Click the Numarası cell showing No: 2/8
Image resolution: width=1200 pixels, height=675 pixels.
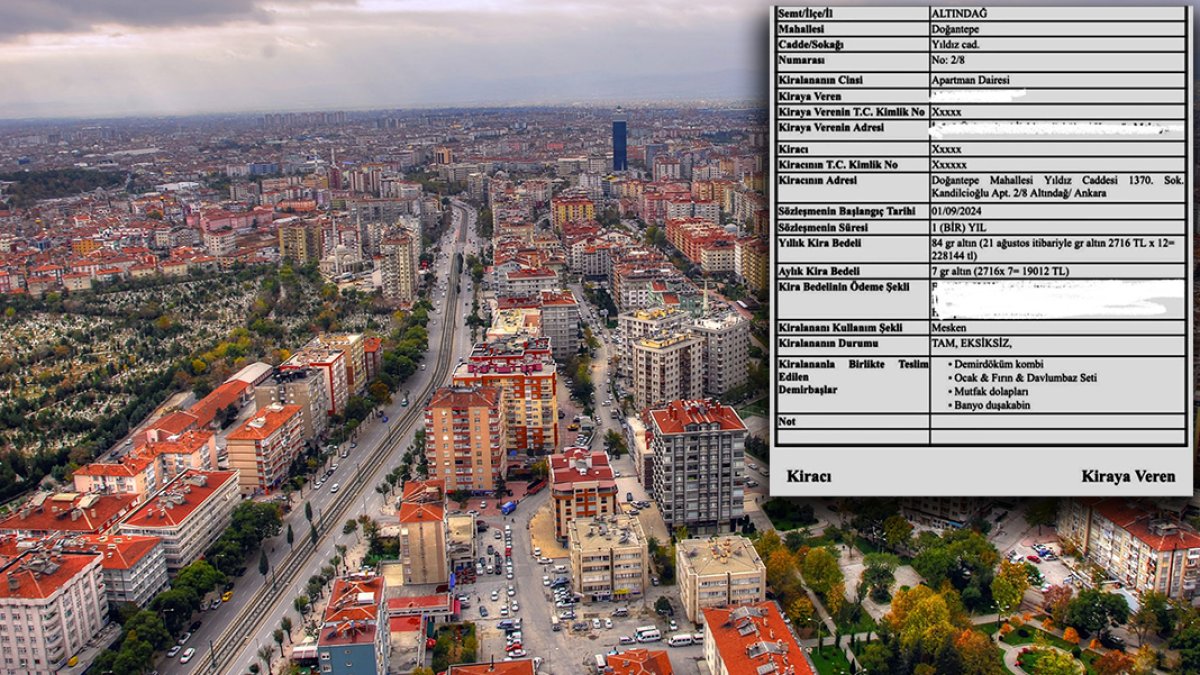[x=948, y=62]
